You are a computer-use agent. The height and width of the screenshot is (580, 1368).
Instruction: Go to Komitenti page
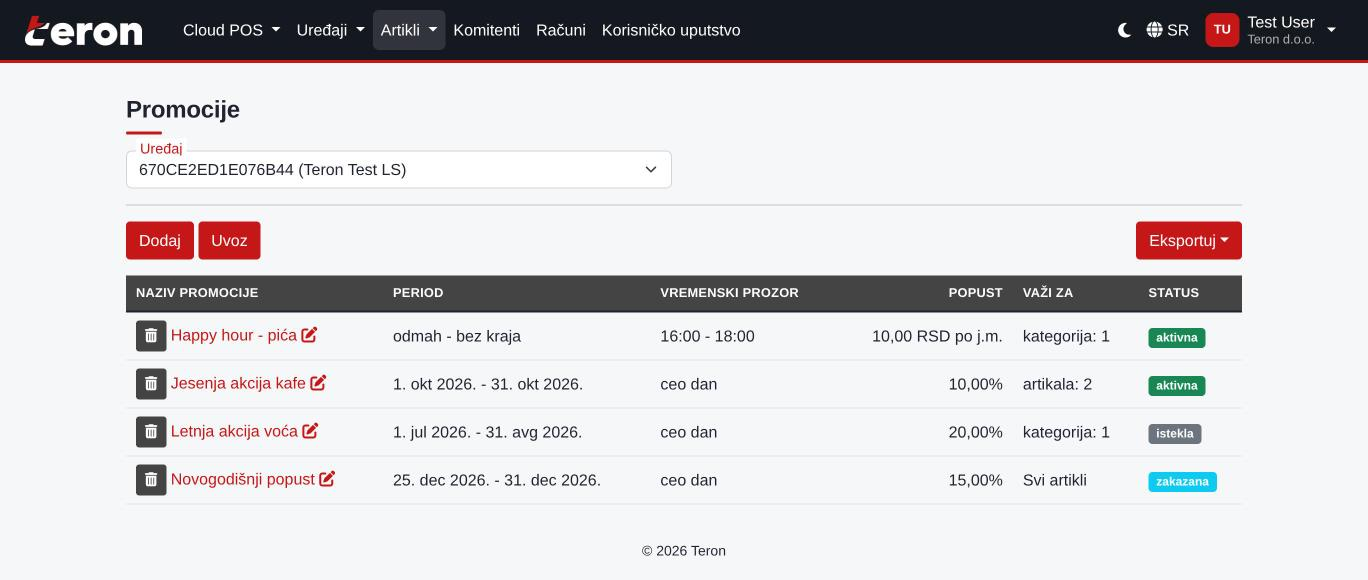[x=487, y=30]
